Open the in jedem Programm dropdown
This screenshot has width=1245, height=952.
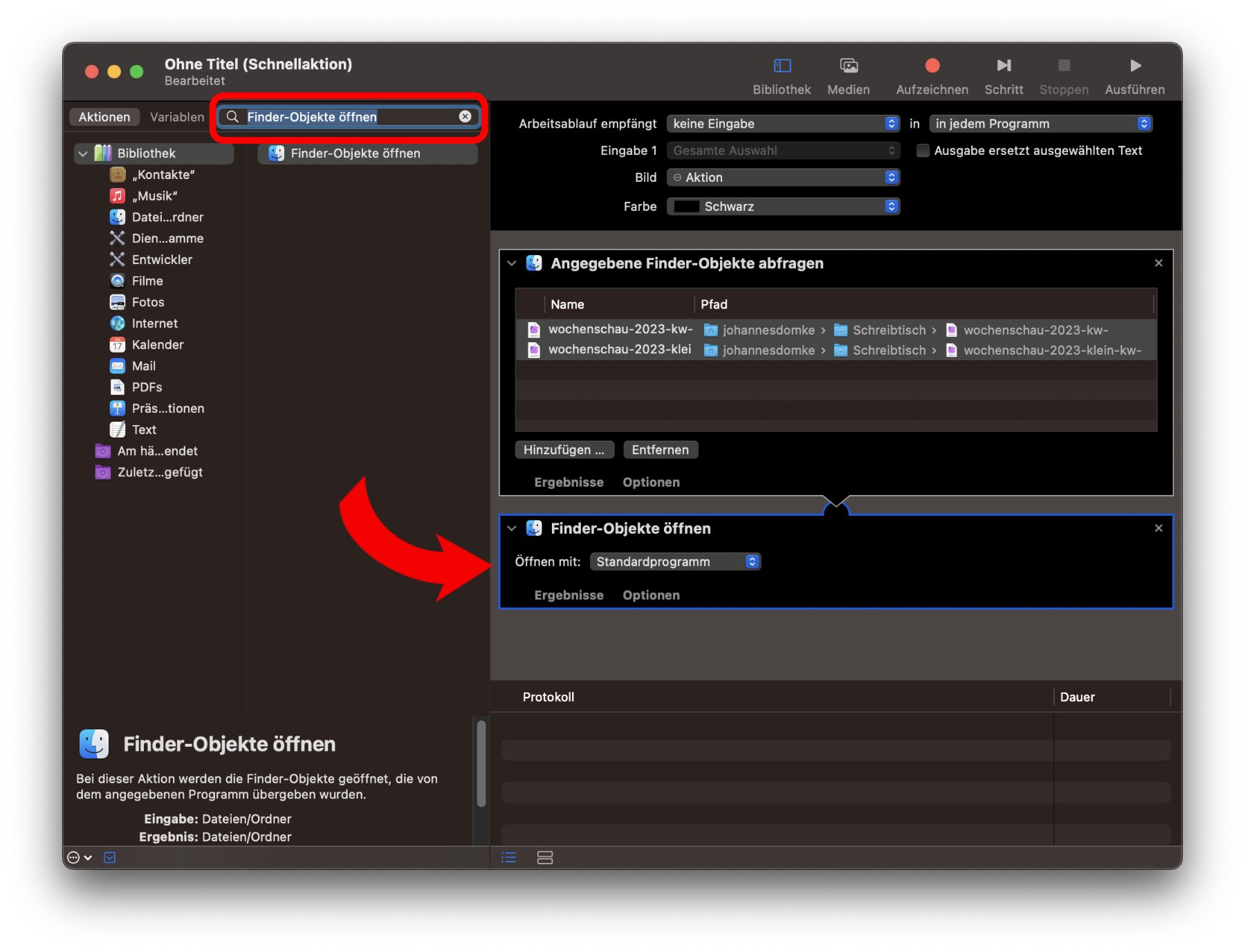point(1040,124)
